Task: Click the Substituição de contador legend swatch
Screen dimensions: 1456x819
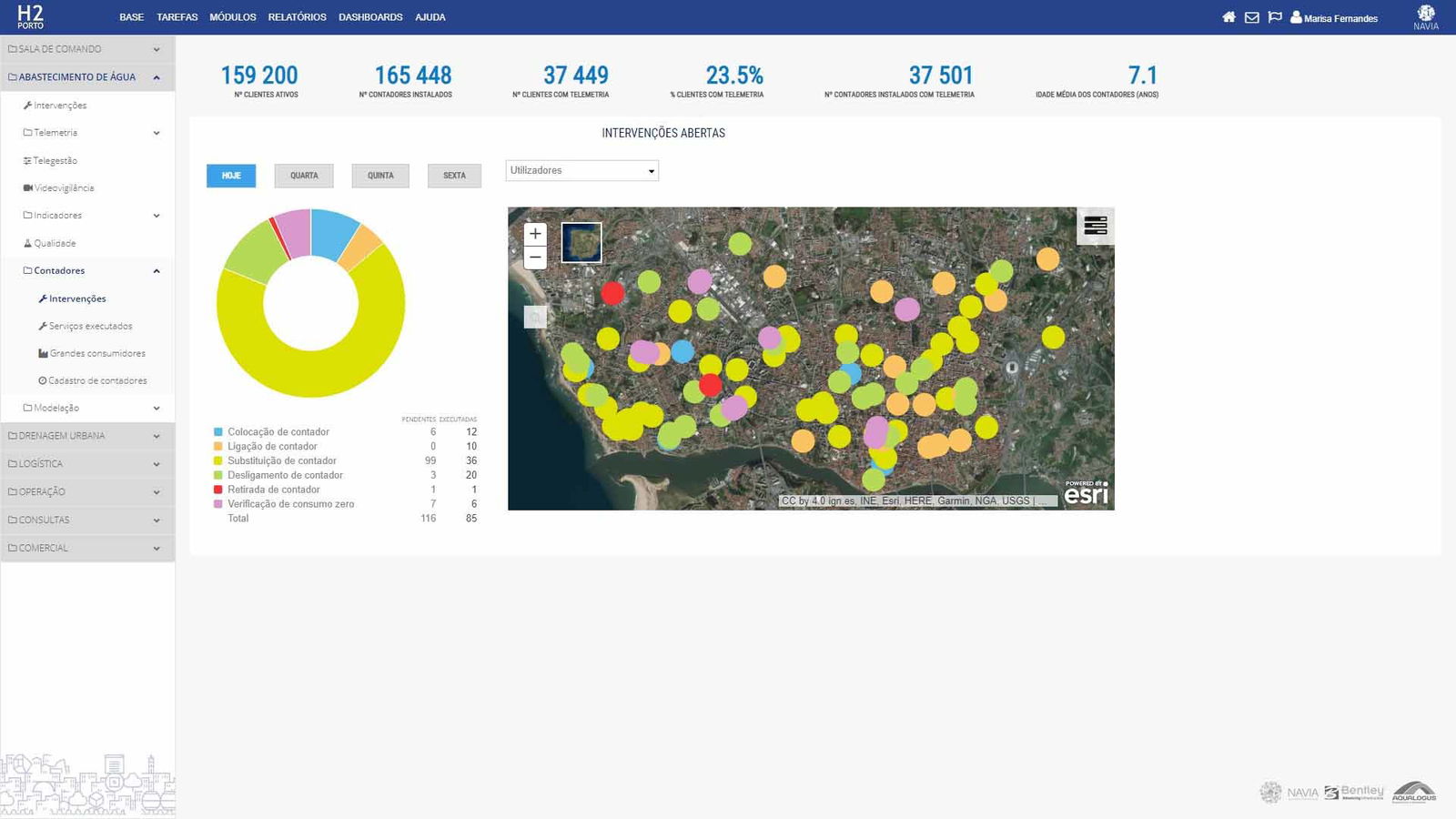Action: [218, 460]
